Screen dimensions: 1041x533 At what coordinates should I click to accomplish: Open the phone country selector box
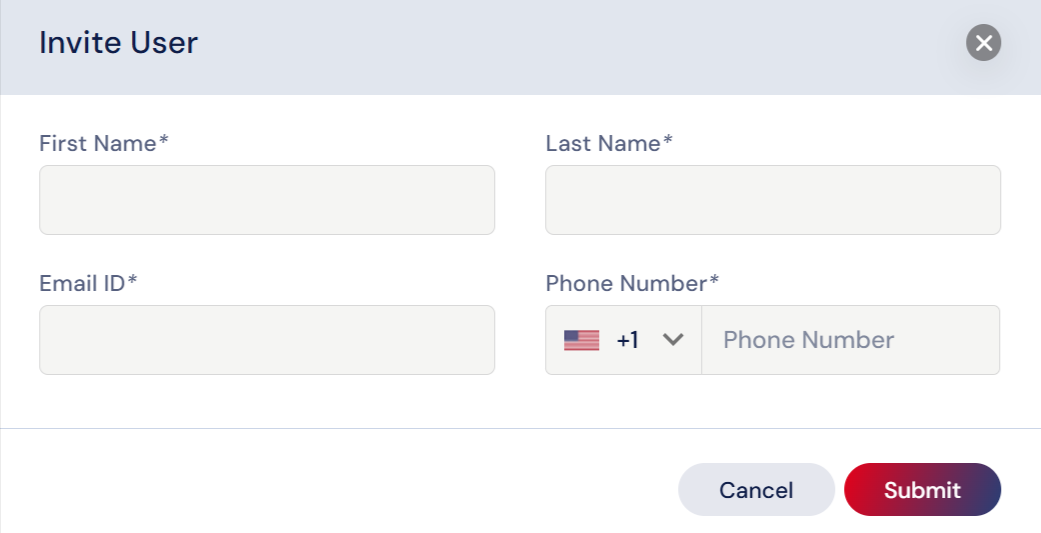point(623,340)
